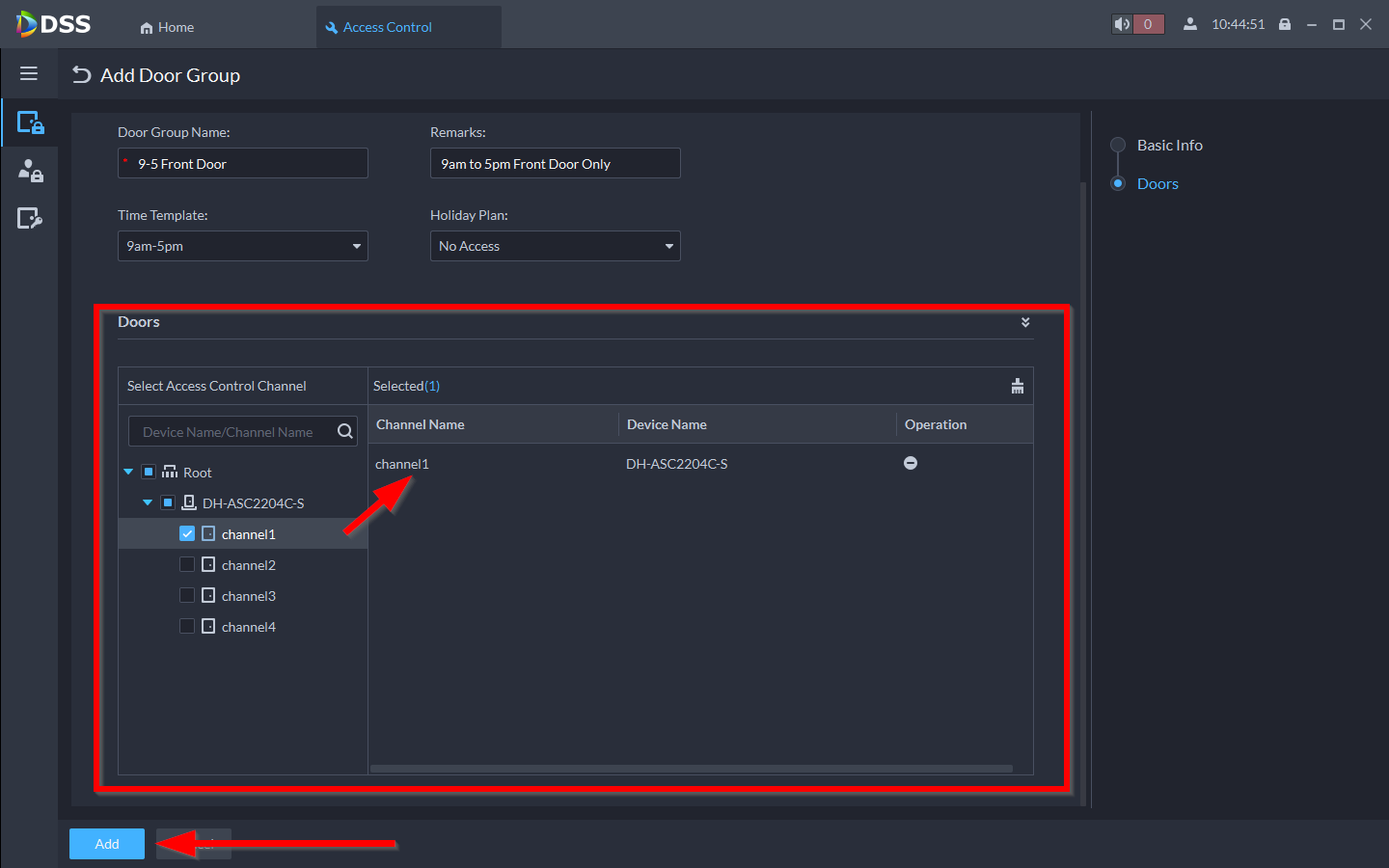Screen dimensions: 1389x868
Task: Open the Holiday Plan dropdown
Action: click(555, 246)
